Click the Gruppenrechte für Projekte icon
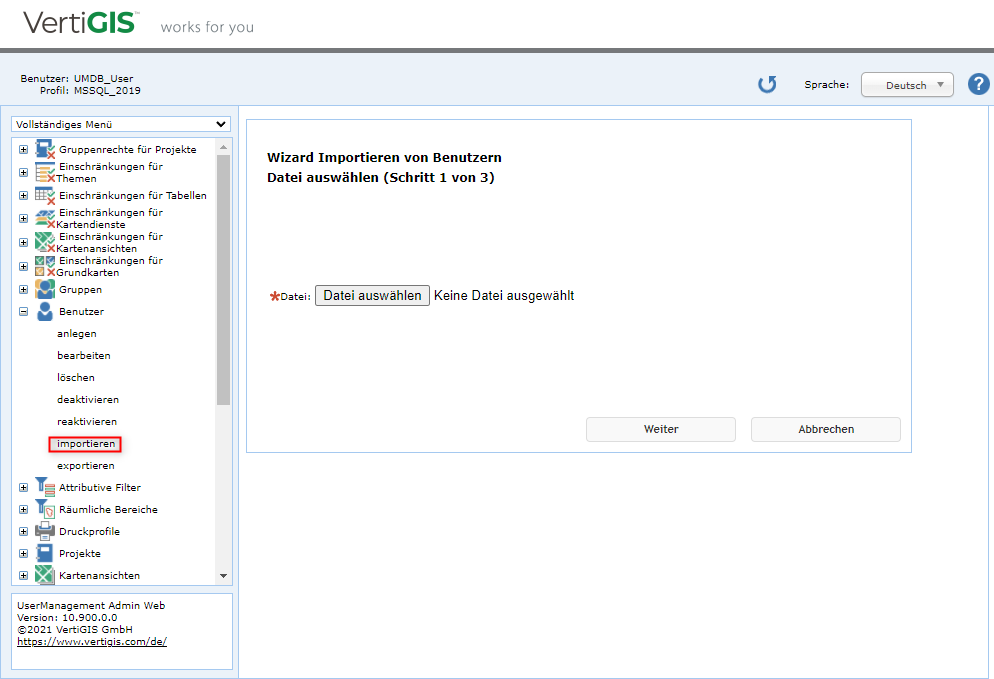The image size is (994, 679). pos(45,150)
